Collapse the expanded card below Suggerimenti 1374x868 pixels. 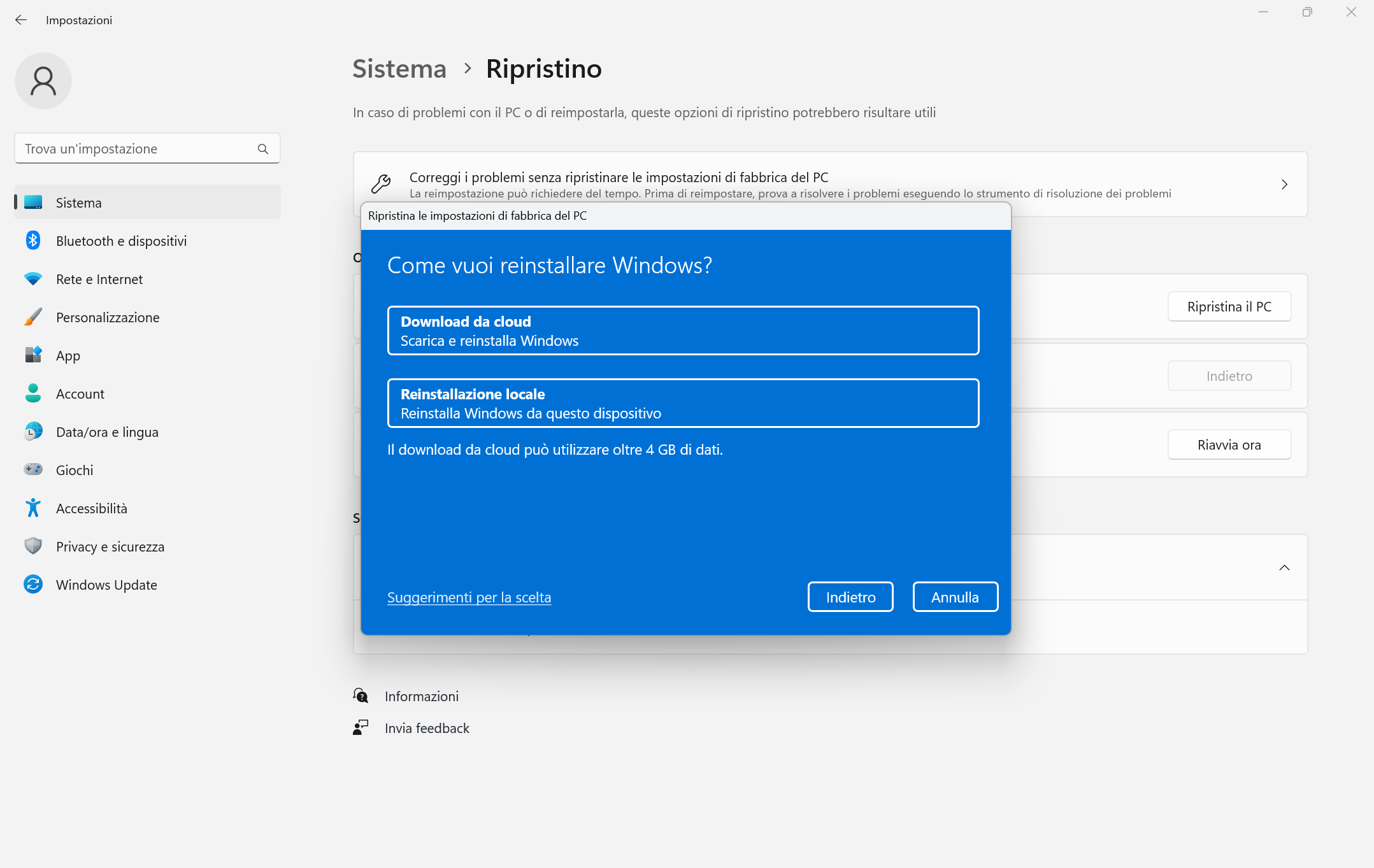tap(1284, 567)
